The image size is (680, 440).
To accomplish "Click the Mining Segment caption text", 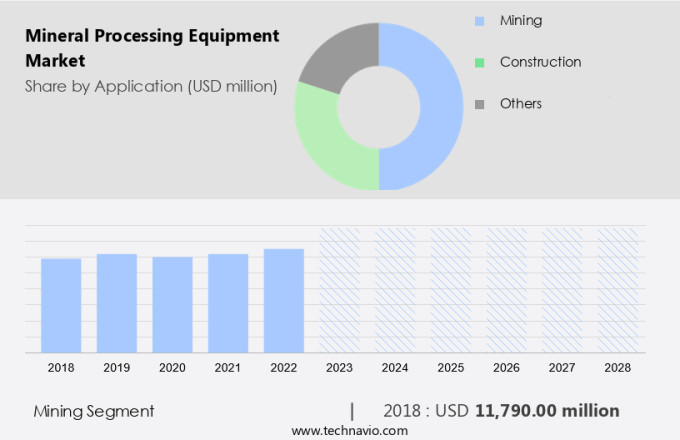I will [x=94, y=411].
